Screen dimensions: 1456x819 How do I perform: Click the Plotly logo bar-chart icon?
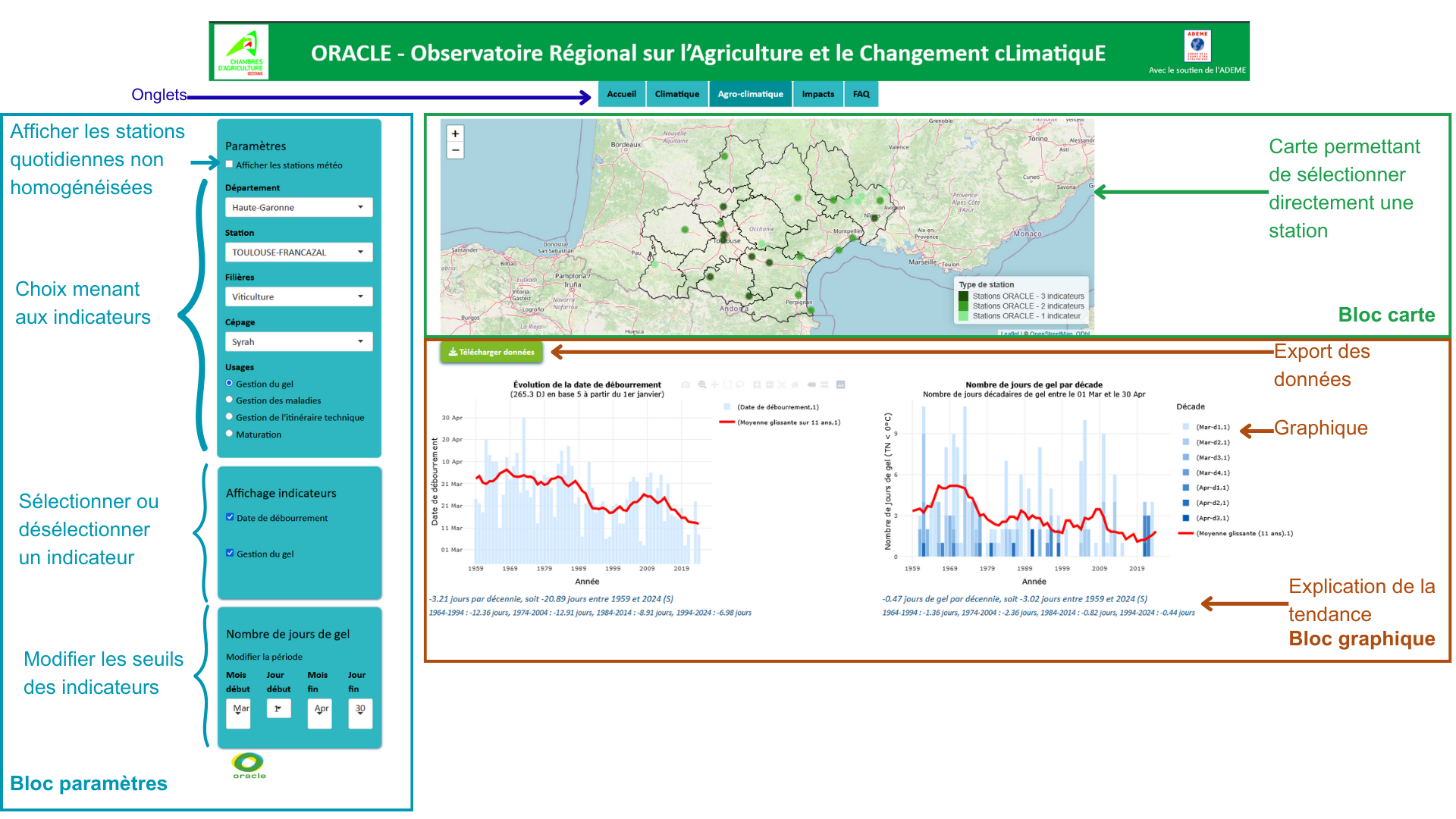pos(840,384)
